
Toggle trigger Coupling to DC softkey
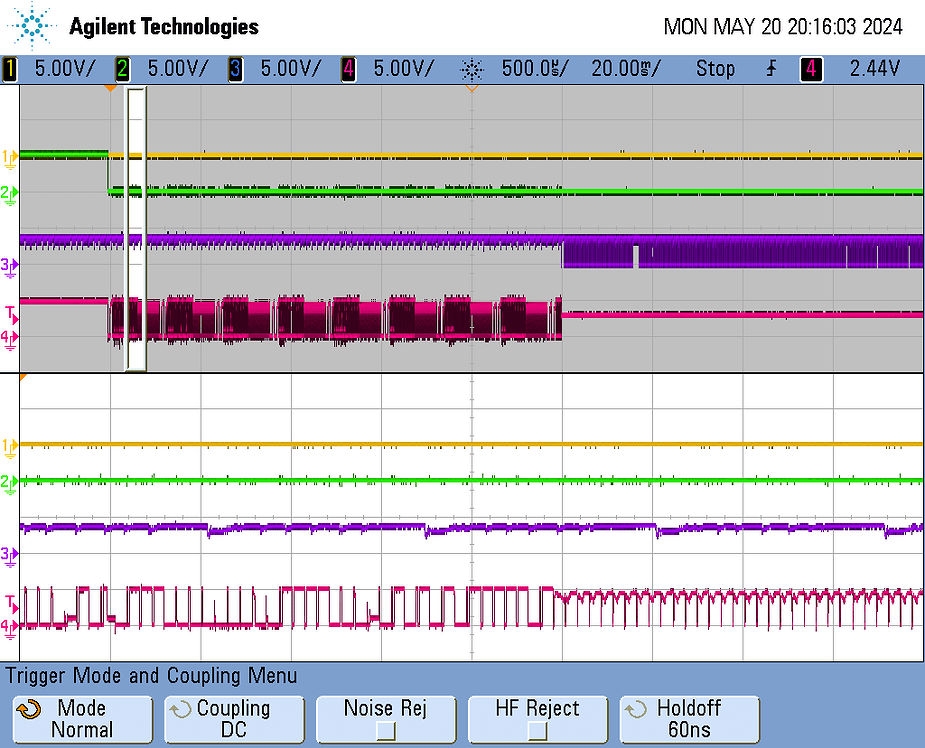click(x=234, y=719)
